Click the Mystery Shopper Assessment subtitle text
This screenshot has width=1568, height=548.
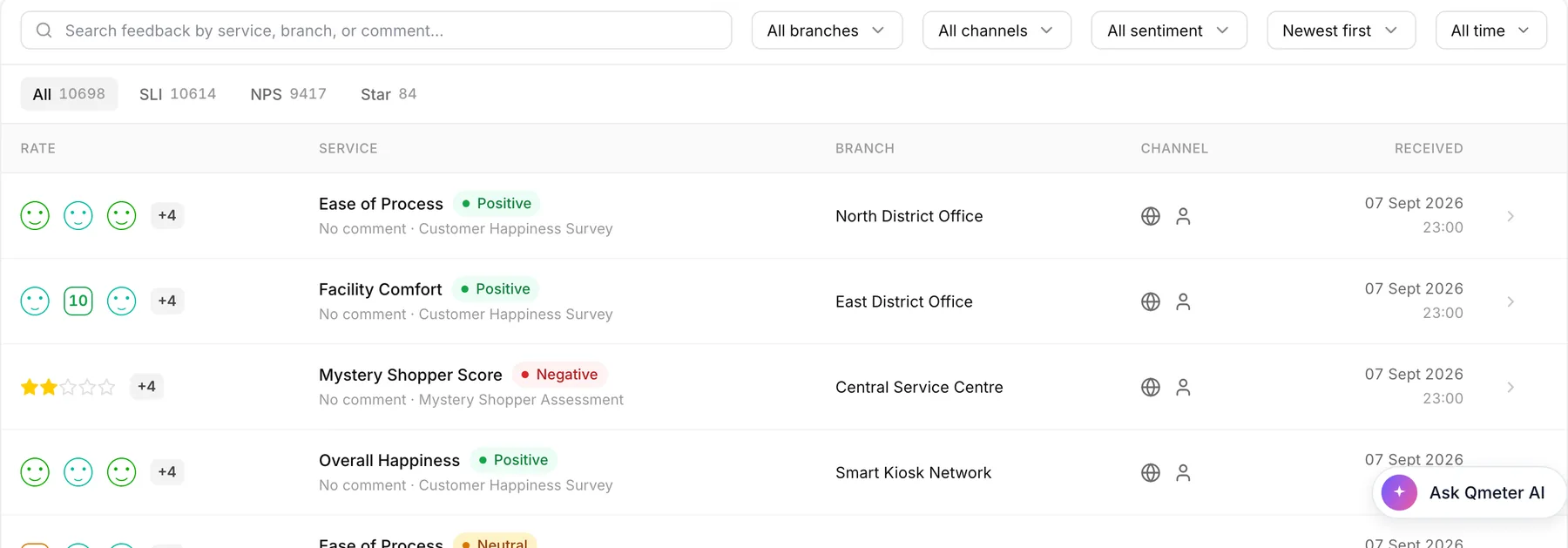coord(521,400)
